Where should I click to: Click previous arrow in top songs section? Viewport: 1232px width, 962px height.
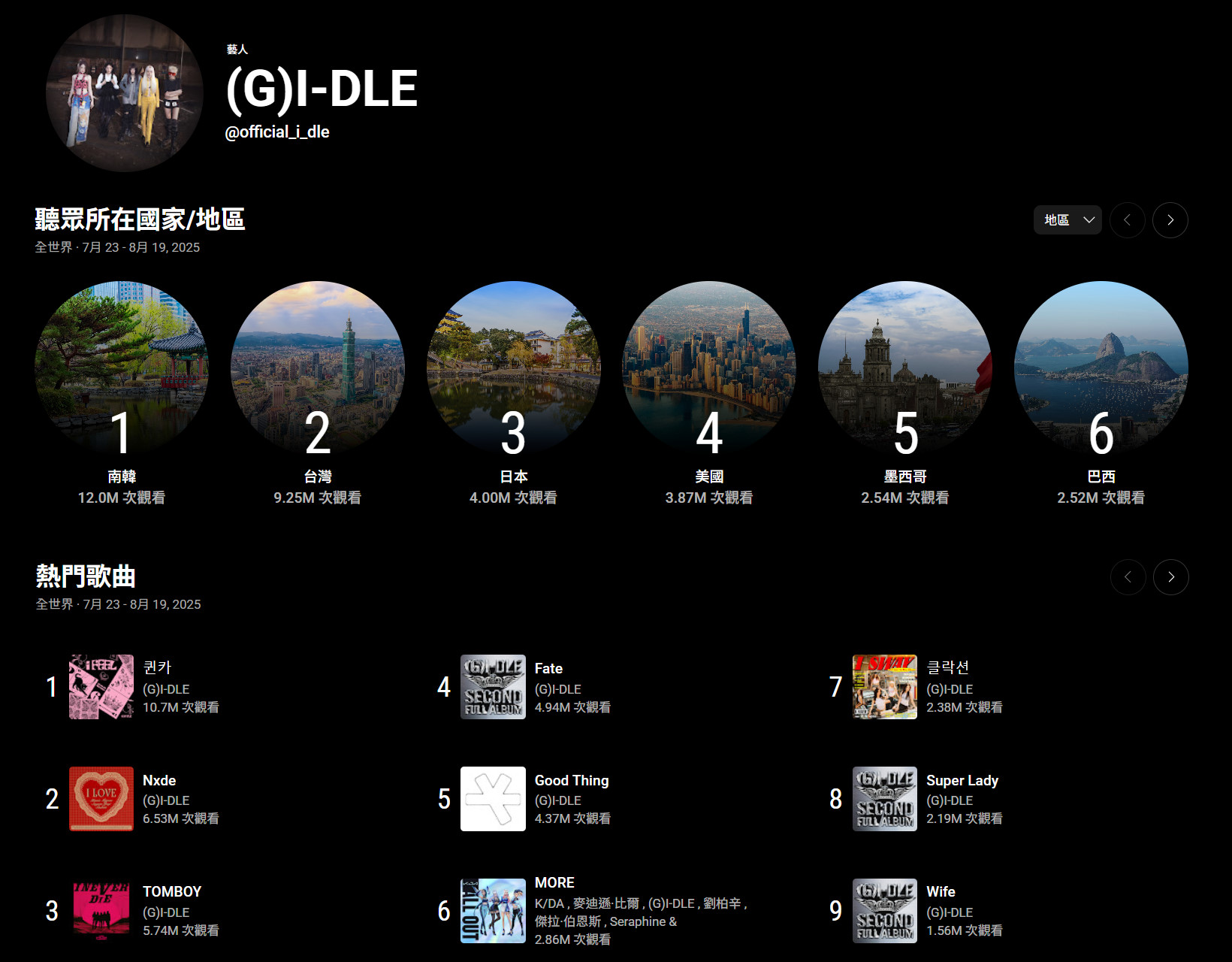[1128, 577]
